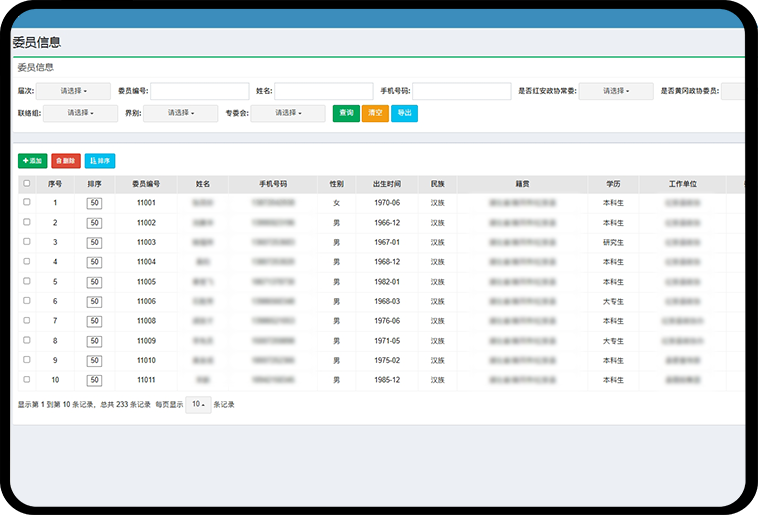This screenshot has height=515, width=758.
Task: Check the row checkbox for member 11001
Action: (27, 202)
